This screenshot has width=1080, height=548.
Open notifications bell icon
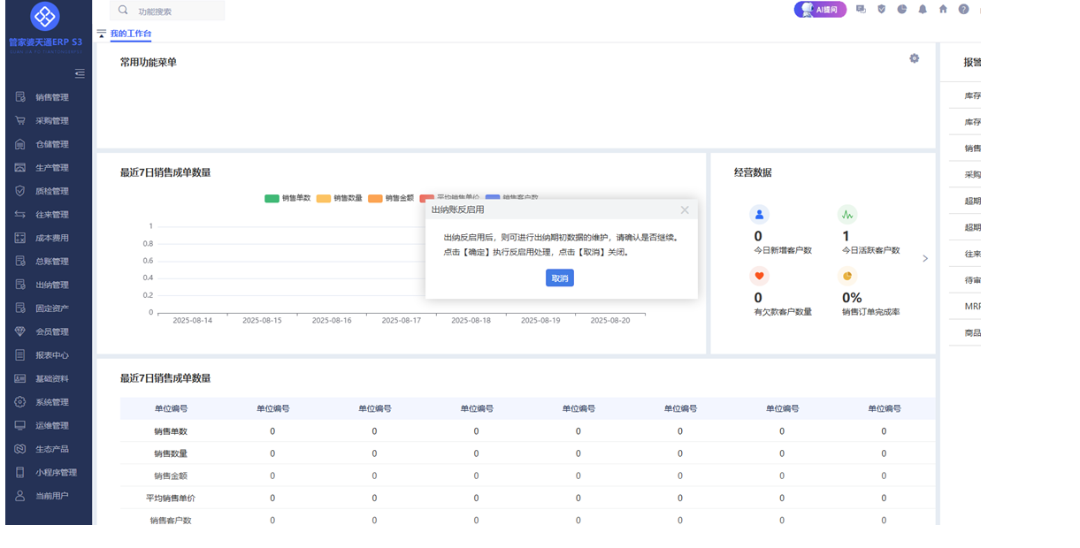pos(922,10)
